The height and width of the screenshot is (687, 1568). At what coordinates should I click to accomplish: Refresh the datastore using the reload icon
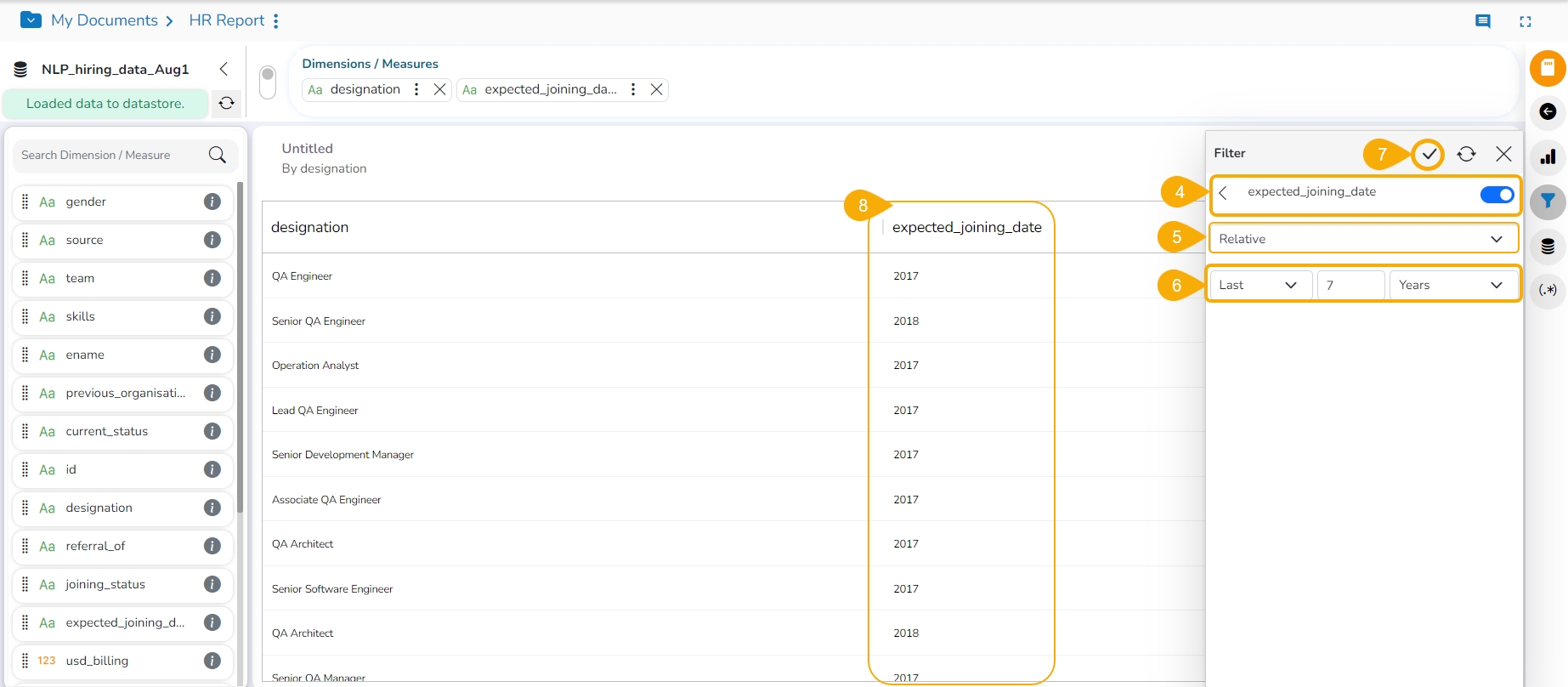coord(226,104)
